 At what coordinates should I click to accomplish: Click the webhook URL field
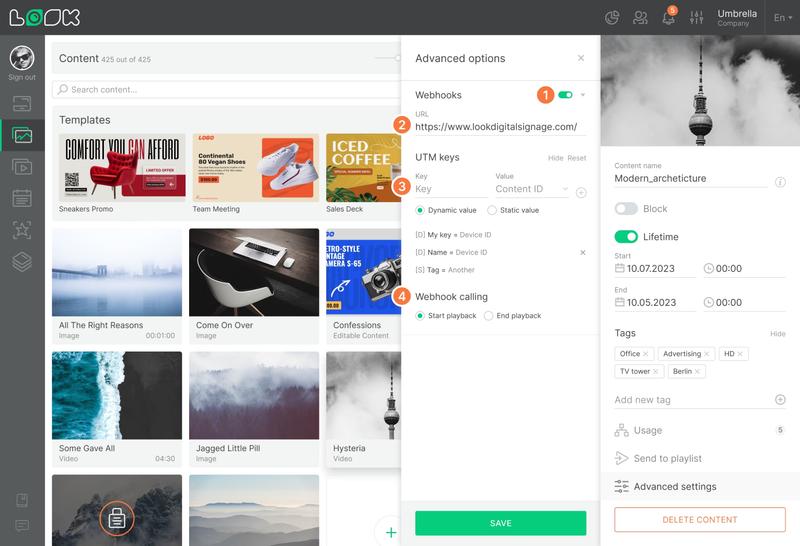[501, 127]
